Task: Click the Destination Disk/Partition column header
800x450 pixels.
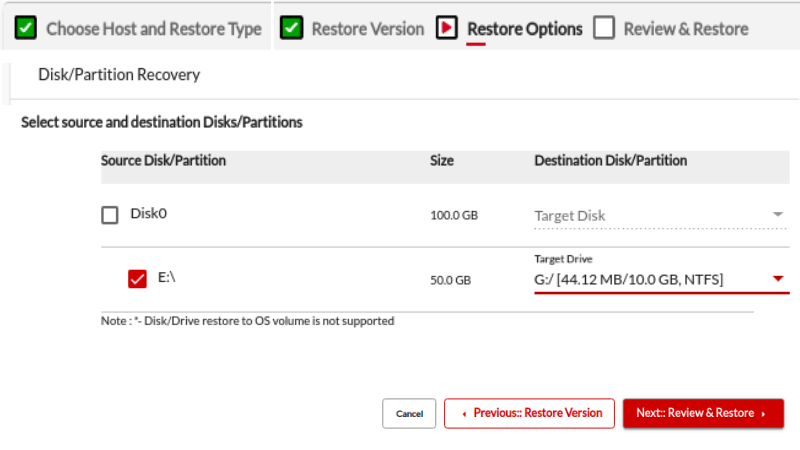Action: 610,160
